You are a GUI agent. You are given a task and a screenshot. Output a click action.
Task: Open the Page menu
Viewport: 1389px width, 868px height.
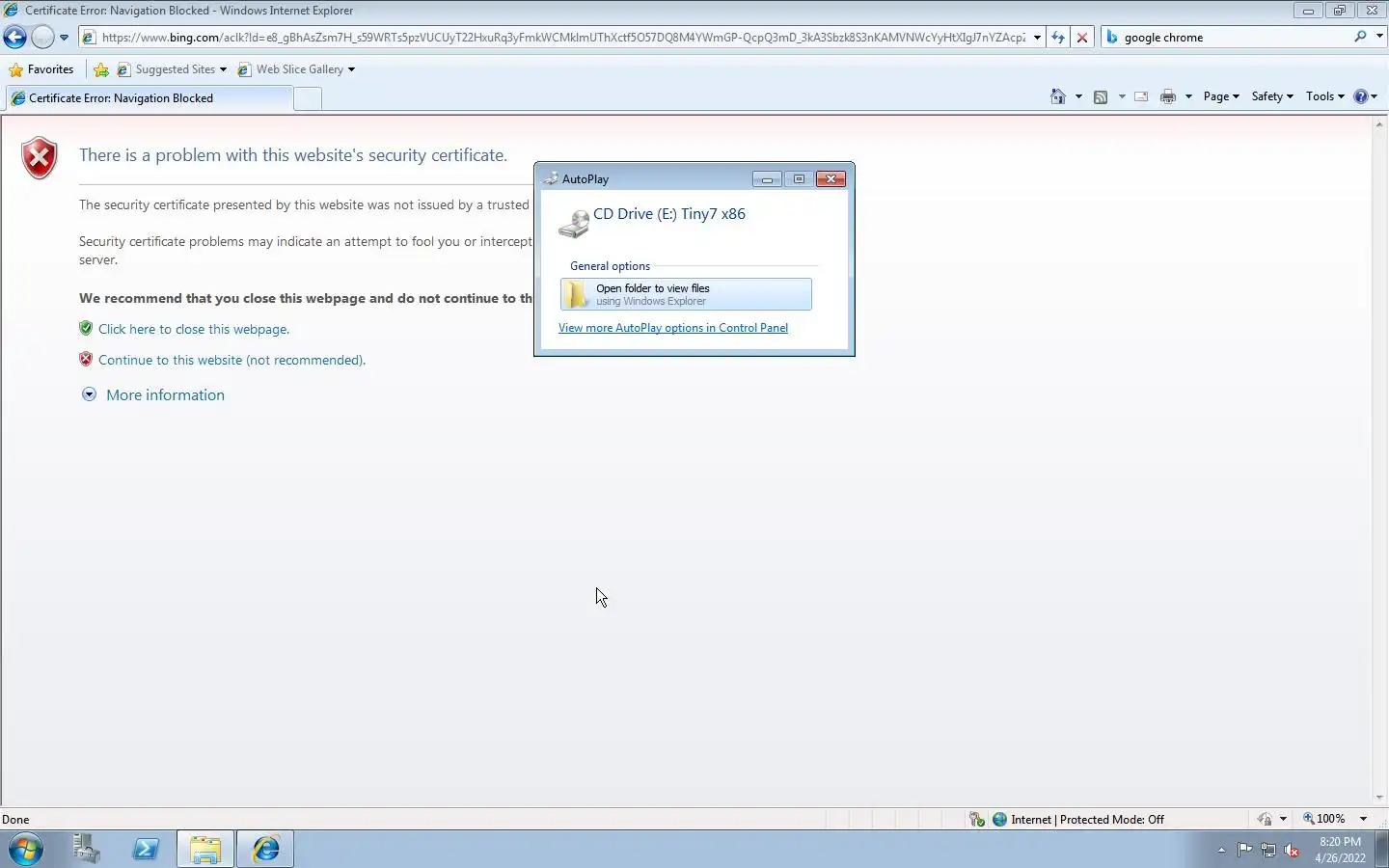tap(1221, 96)
